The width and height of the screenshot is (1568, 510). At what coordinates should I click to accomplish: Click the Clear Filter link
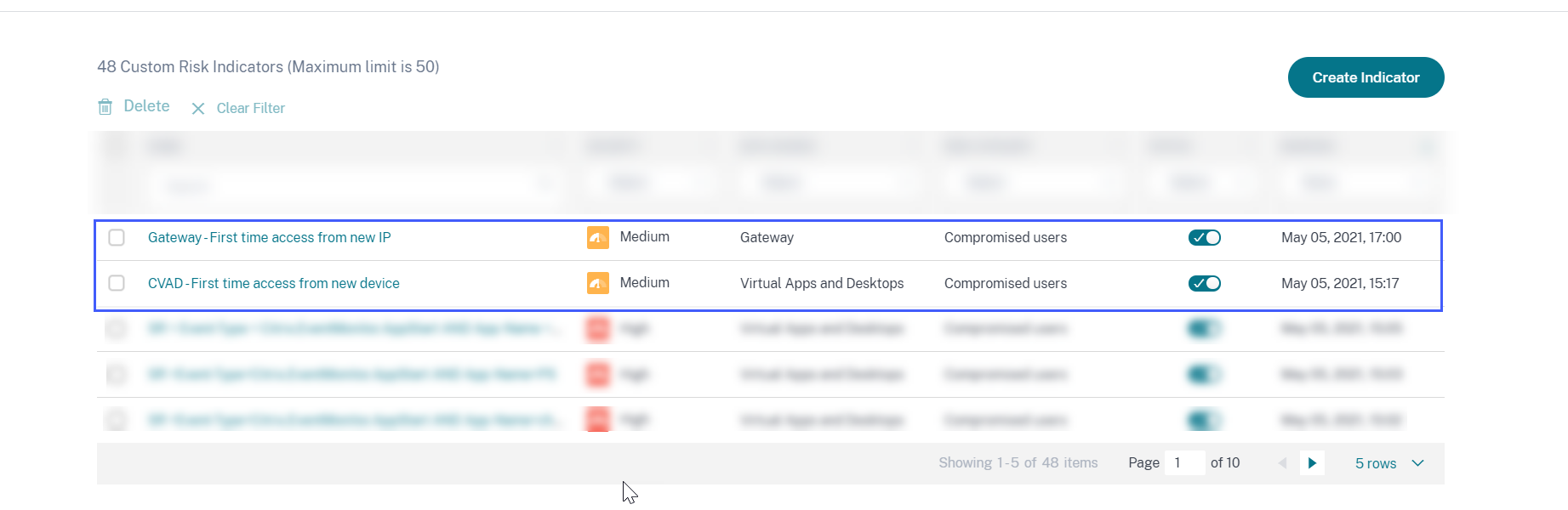point(250,109)
